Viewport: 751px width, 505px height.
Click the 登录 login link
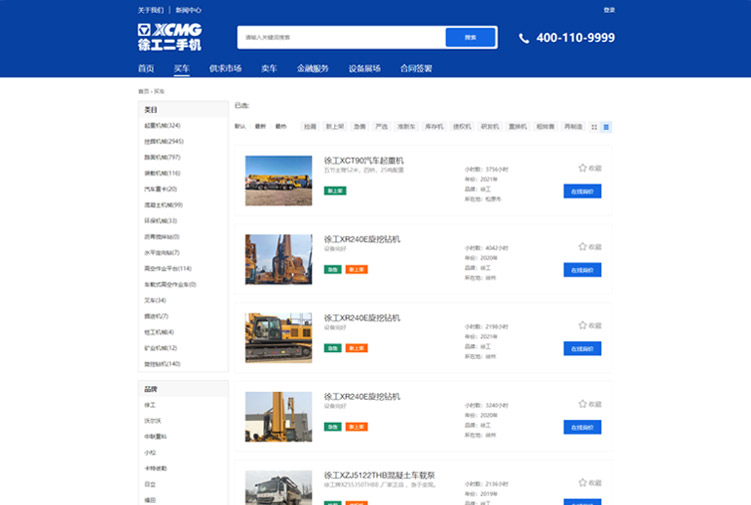pyautogui.click(x=609, y=10)
